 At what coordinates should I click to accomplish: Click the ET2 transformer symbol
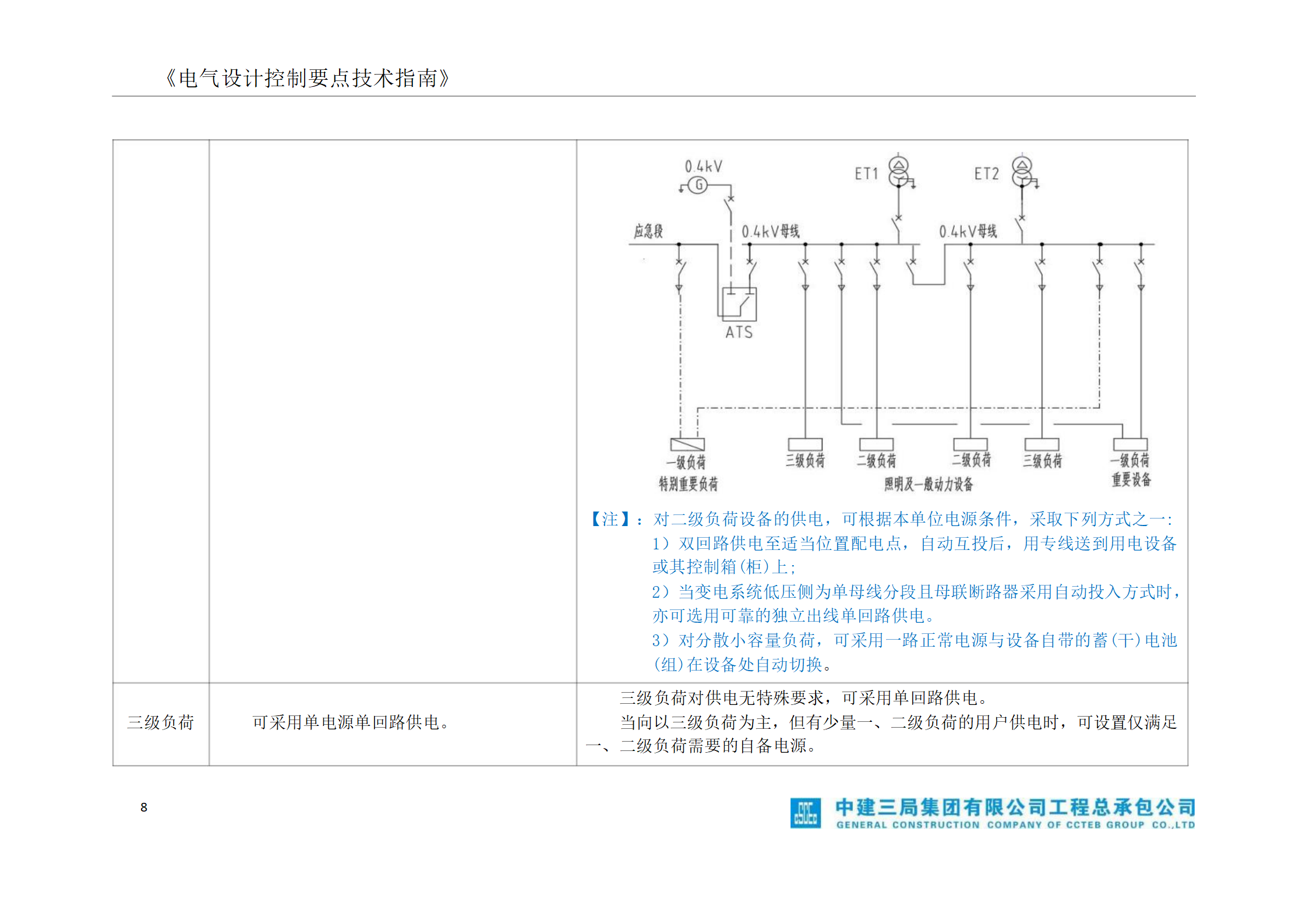pos(1022,171)
